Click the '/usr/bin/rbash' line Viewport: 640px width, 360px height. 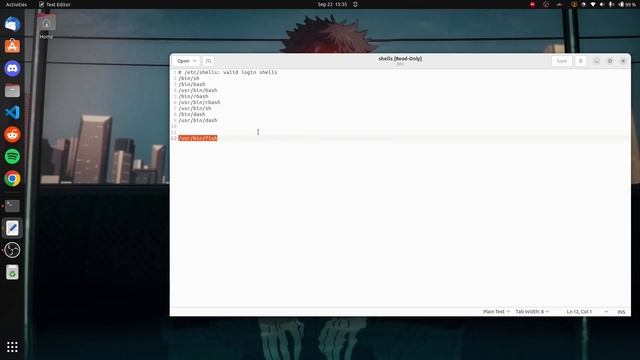point(199,102)
